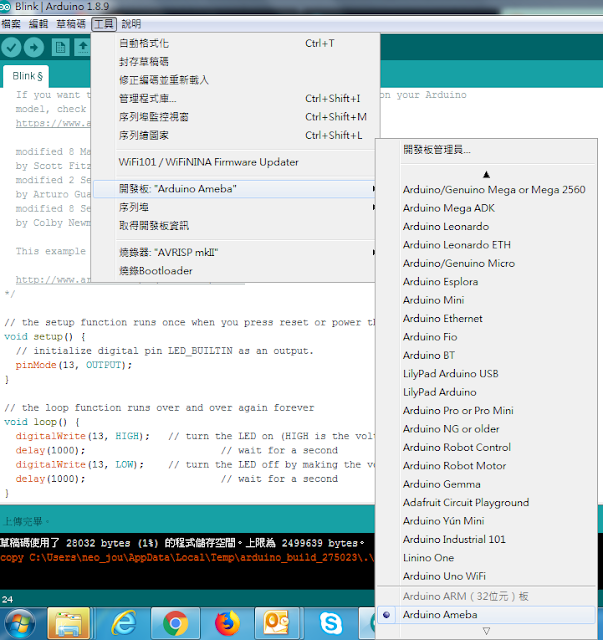Select Arduino/Genuino Mega or Mega 2560 board
The width and height of the screenshot is (603, 640).
tap(486, 190)
